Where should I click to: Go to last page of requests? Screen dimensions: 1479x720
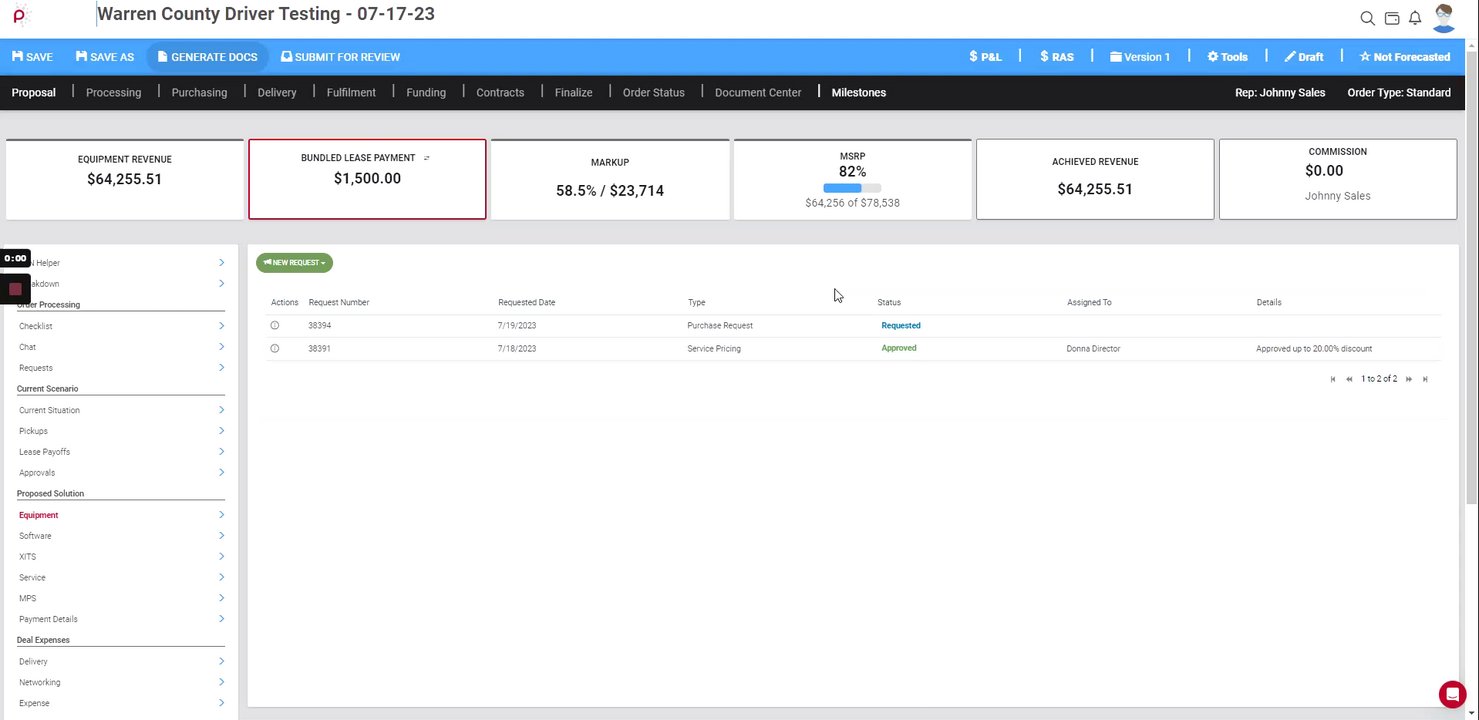[1425, 379]
